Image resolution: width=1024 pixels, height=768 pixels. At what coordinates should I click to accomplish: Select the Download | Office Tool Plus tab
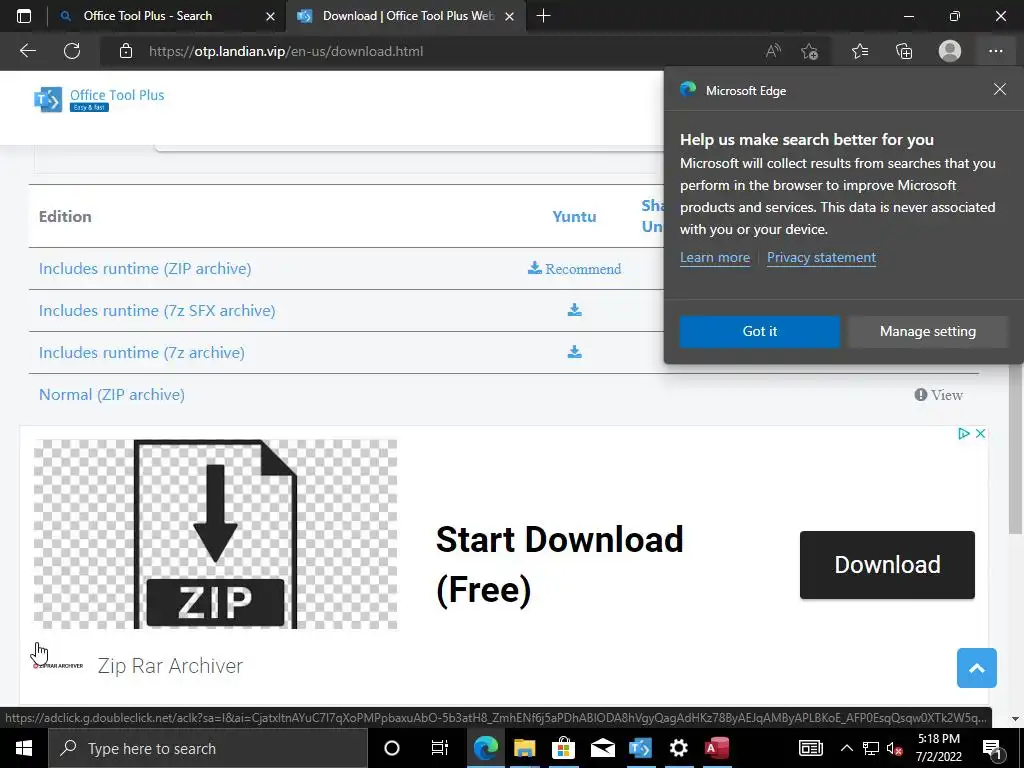(x=408, y=16)
